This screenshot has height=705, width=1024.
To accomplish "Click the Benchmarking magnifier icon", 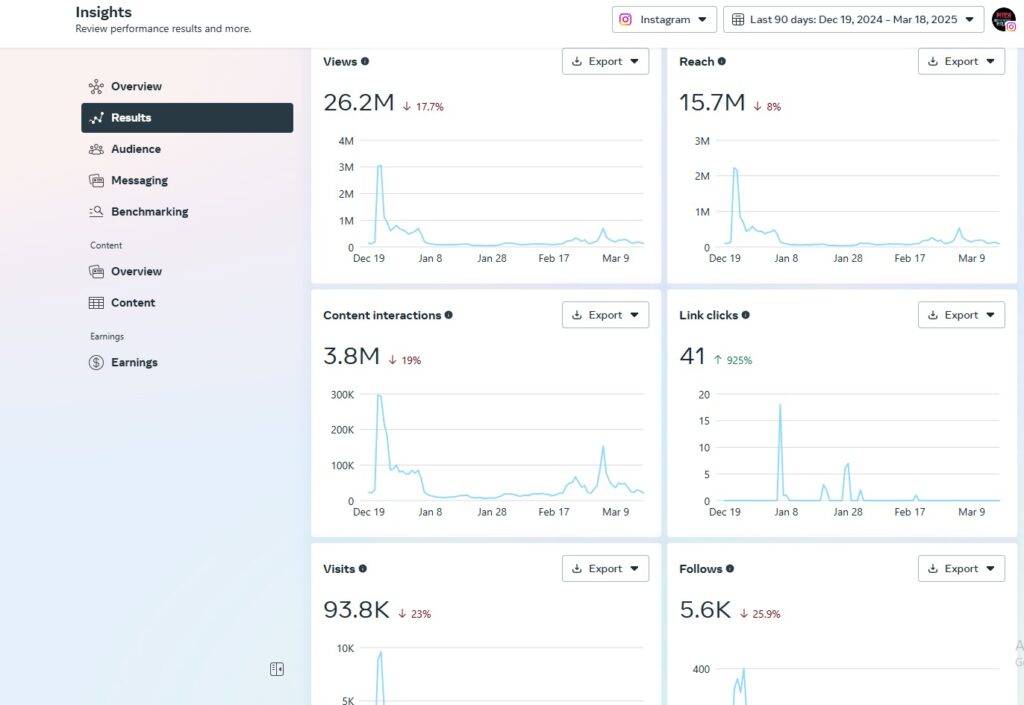I will pyautogui.click(x=96, y=212).
